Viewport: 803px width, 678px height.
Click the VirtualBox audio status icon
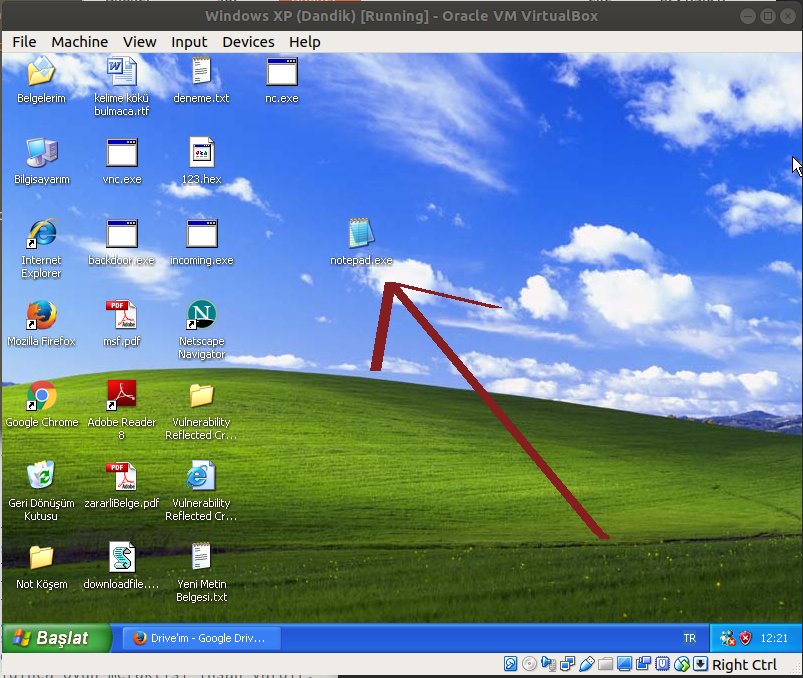[548, 664]
